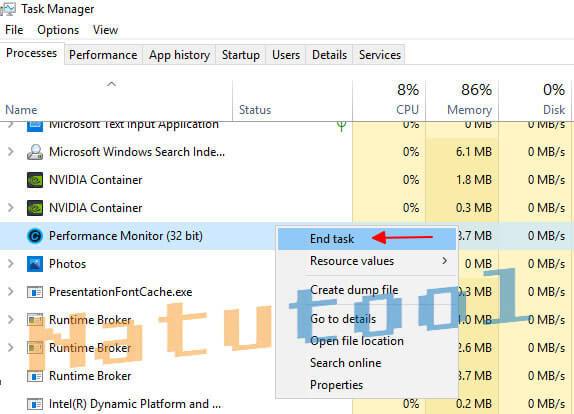Choose Create dump file option
The height and width of the screenshot is (414, 574).
[367, 290]
